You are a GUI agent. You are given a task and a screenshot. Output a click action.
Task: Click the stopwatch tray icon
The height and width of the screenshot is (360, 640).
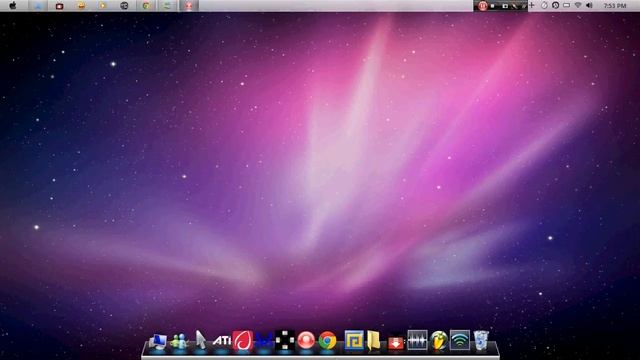[x=544, y=5]
